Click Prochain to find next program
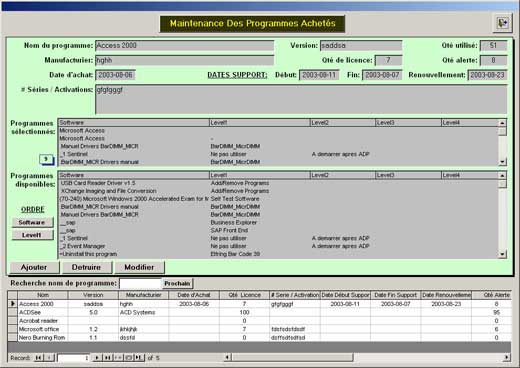The width and height of the screenshot is (520, 368). 177,283
